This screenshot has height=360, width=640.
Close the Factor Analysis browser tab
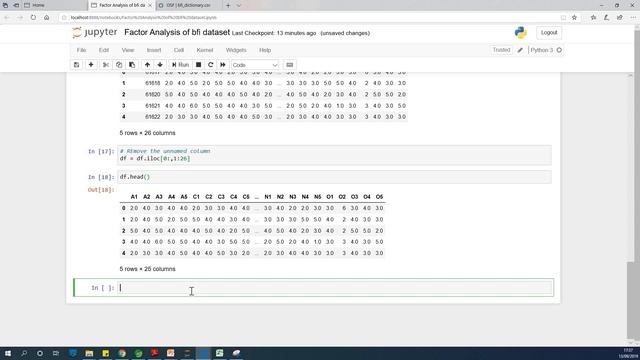coord(150,5)
